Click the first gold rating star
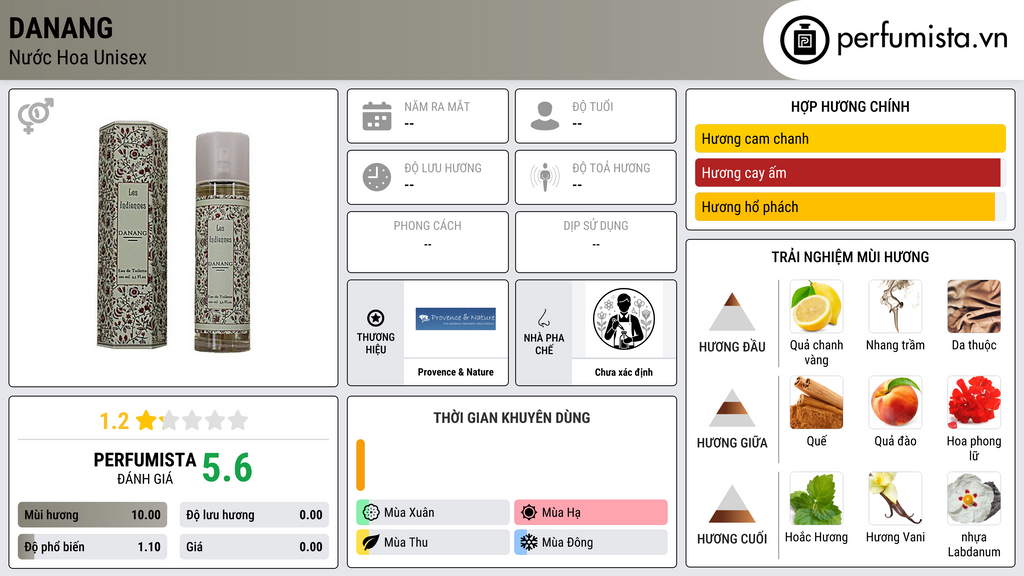Screen dimensions: 1024x576 146,420
